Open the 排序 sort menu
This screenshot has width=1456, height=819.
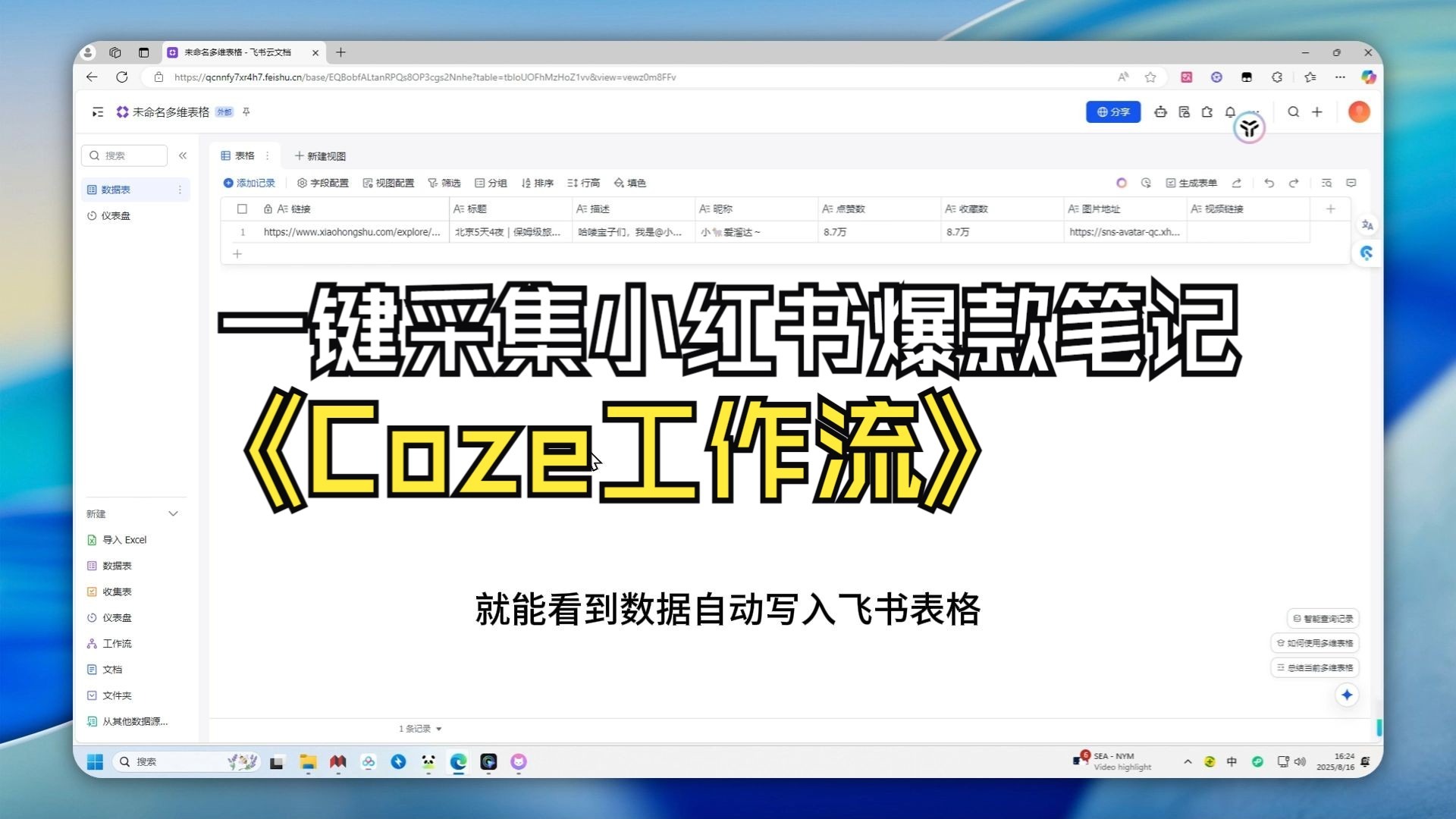pyautogui.click(x=537, y=183)
